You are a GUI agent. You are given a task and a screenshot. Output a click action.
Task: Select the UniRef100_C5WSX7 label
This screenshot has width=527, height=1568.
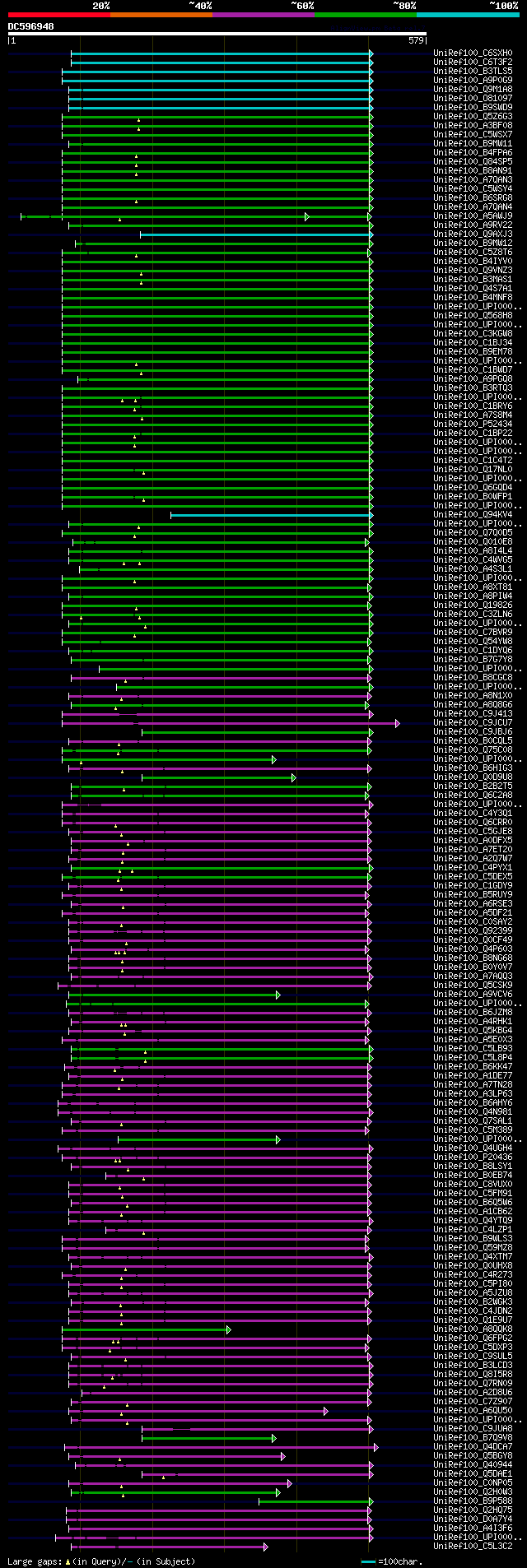pyautogui.click(x=473, y=135)
